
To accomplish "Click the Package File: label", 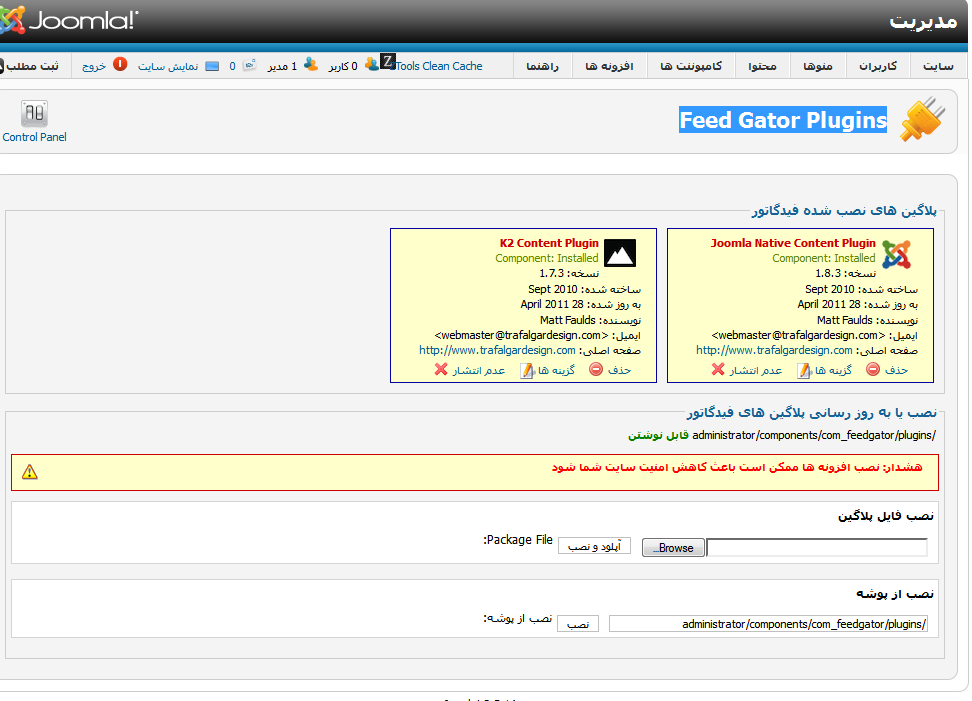I will (x=518, y=540).
